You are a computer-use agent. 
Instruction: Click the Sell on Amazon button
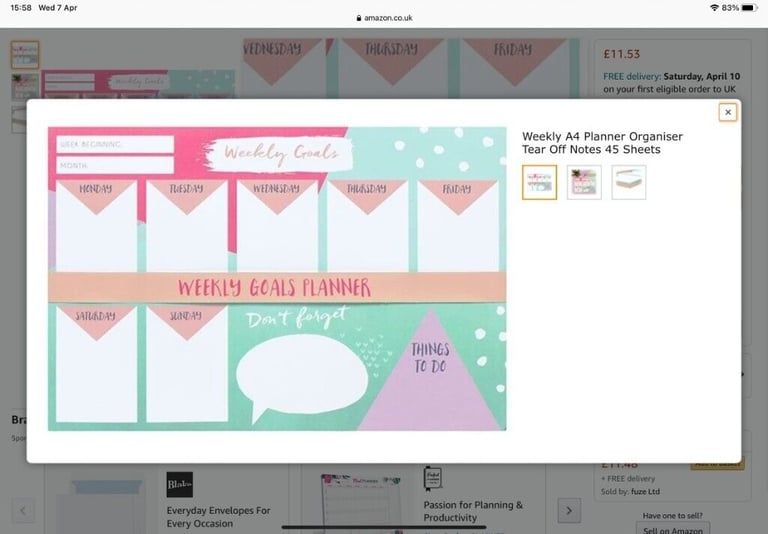tap(673, 529)
